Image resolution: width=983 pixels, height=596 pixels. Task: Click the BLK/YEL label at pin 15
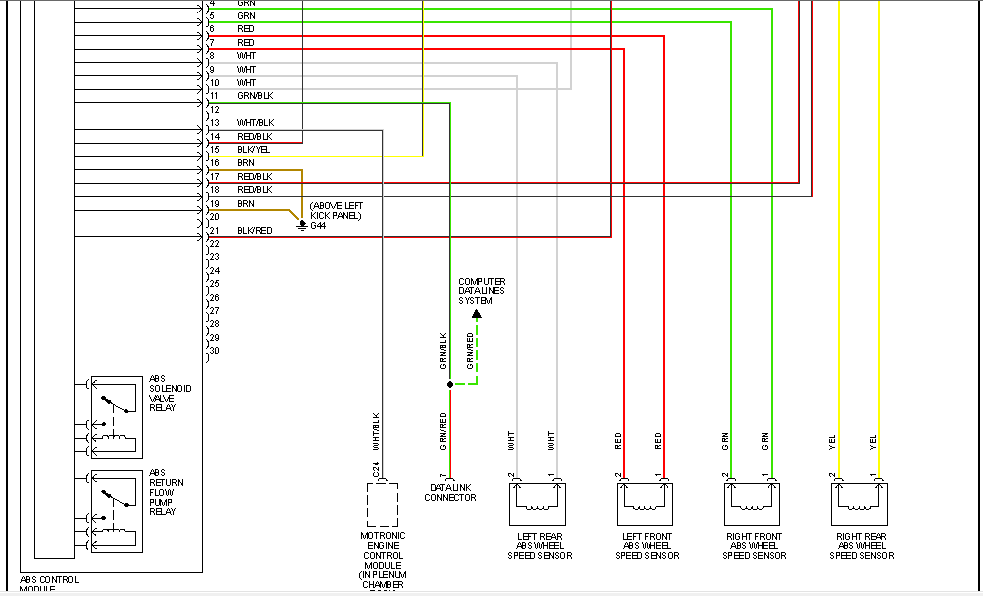pos(253,150)
